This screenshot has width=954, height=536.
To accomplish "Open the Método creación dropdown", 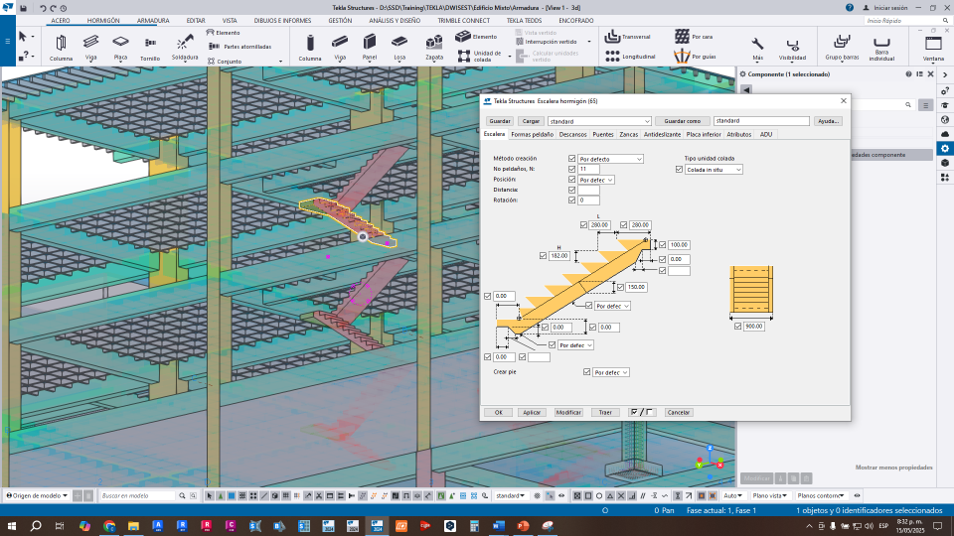I will point(610,159).
